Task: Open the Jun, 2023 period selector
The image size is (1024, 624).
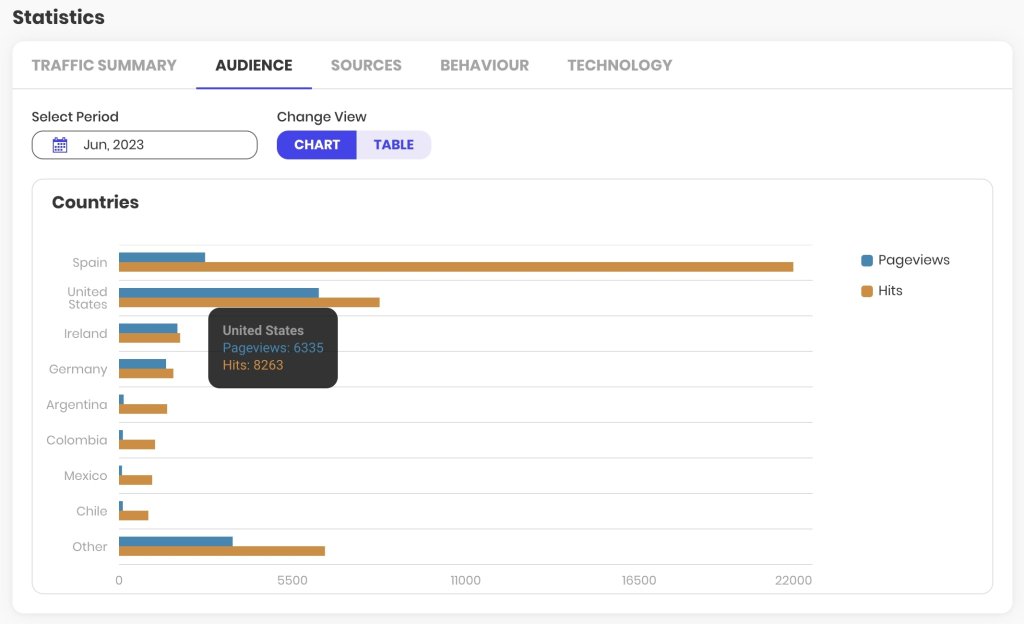Action: tap(144, 145)
